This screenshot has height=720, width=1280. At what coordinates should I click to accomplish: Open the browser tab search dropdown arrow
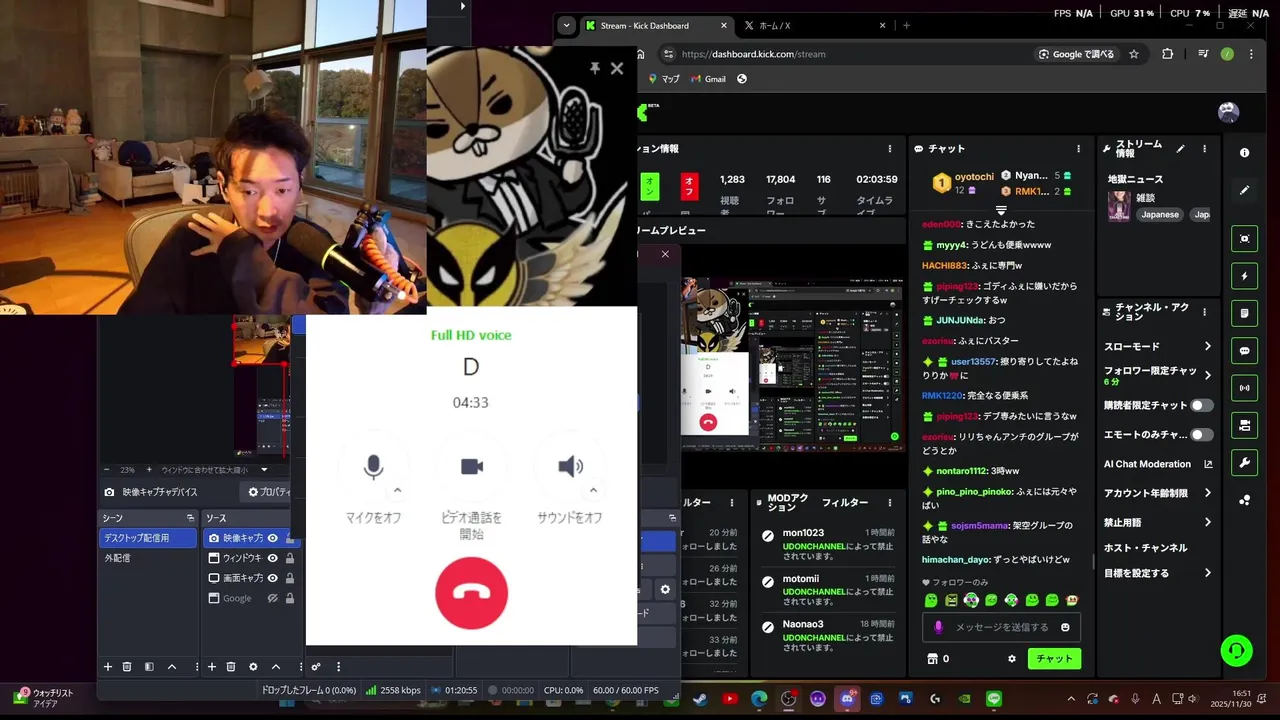click(x=567, y=26)
